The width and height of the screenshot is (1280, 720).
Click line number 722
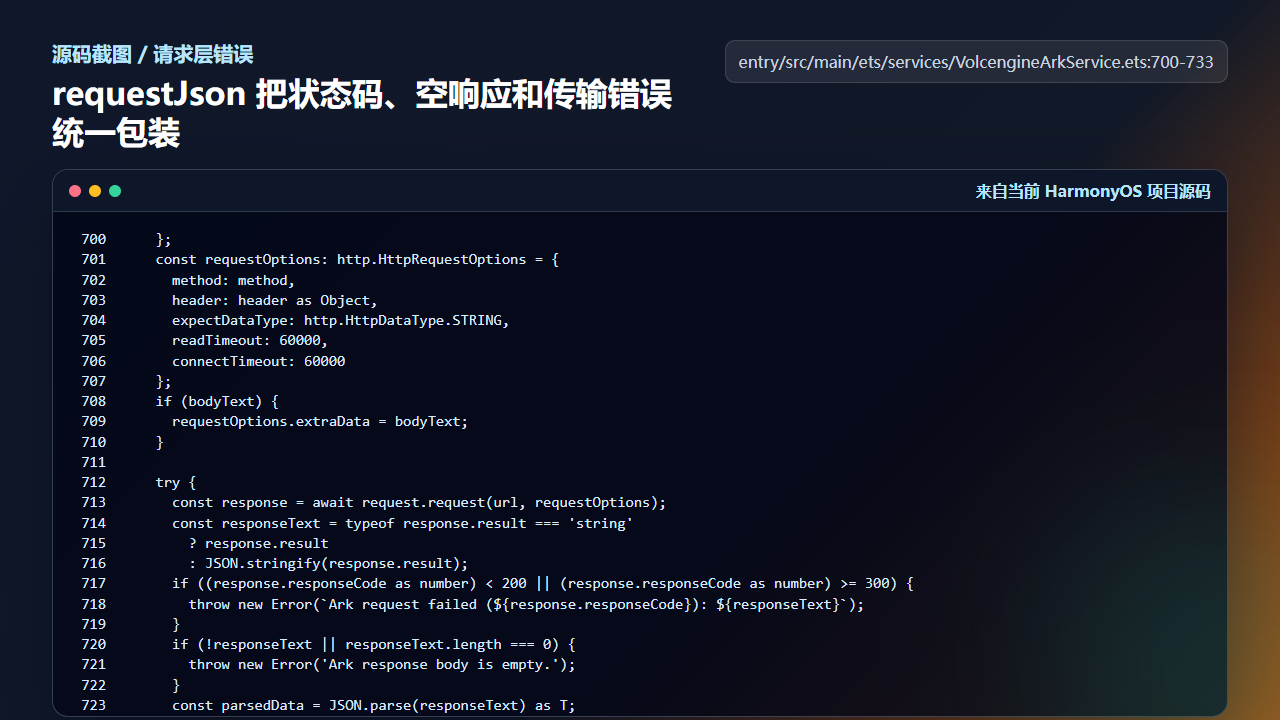[94, 685]
